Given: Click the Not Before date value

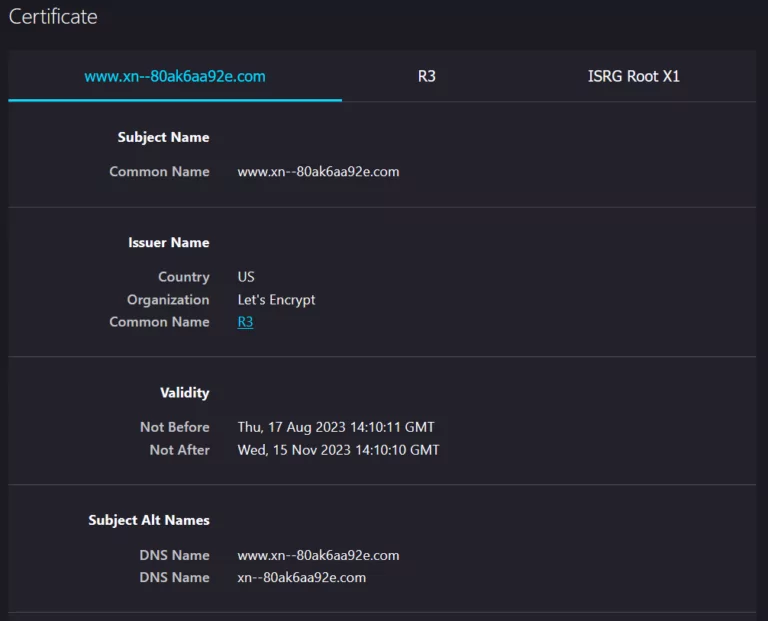Looking at the screenshot, I should click(x=336, y=427).
